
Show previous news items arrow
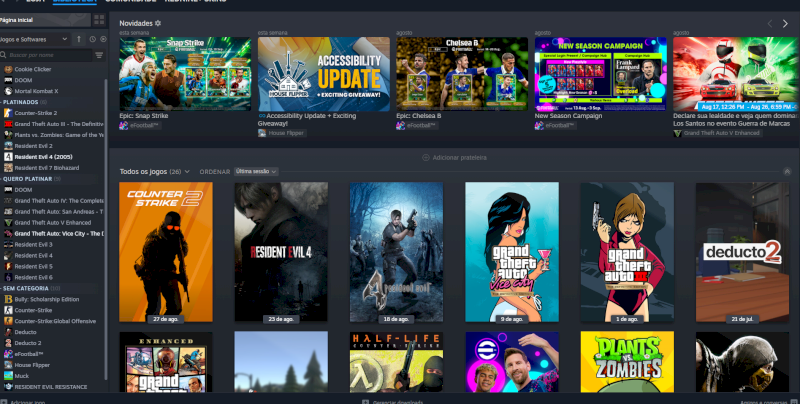coord(770,23)
